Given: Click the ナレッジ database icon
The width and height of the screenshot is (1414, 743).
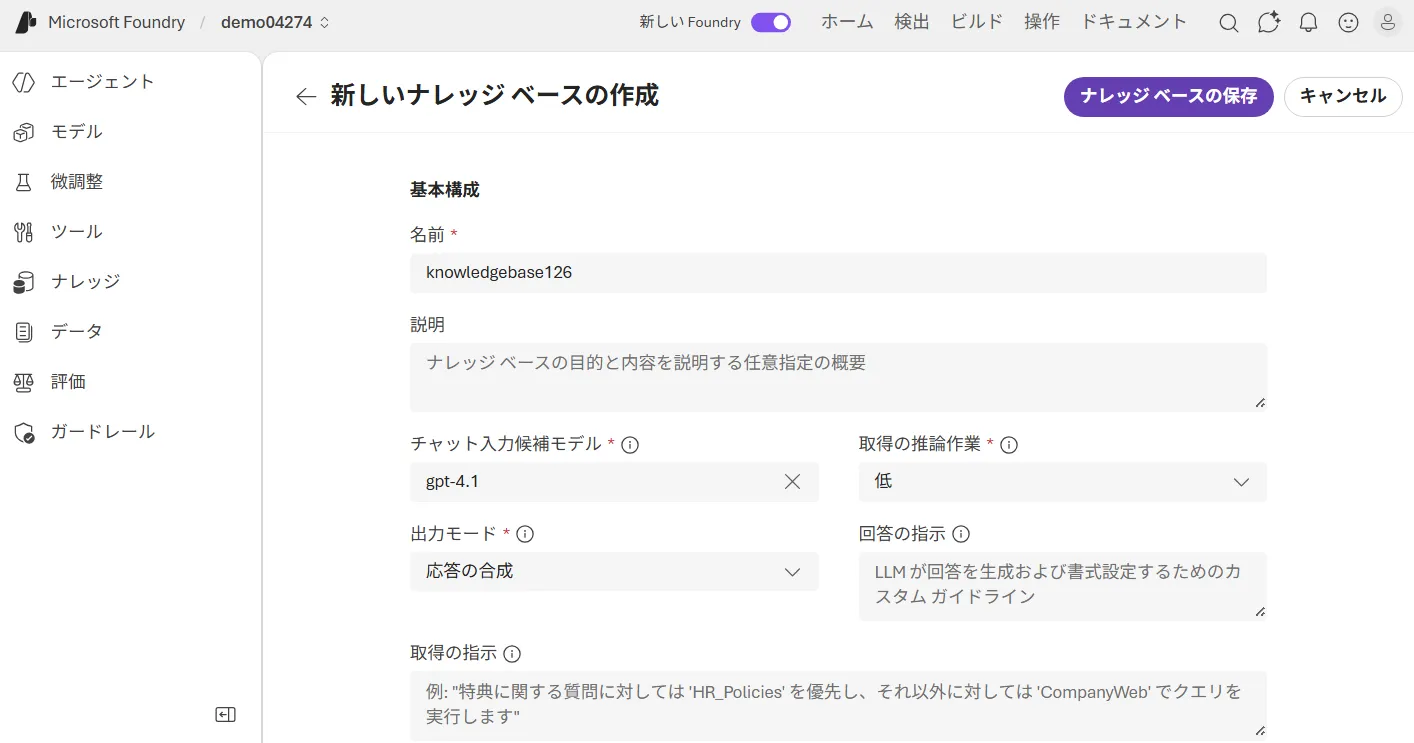Looking at the screenshot, I should 24,282.
